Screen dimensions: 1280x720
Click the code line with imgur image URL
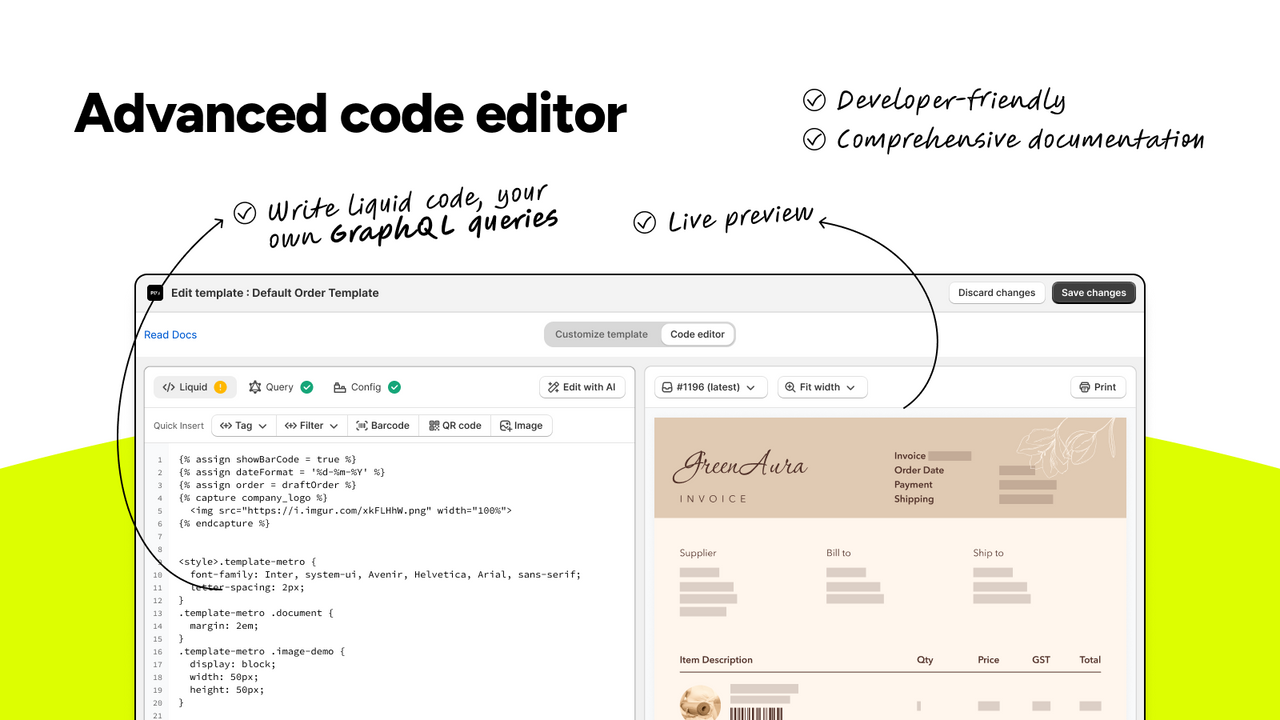tap(350, 510)
